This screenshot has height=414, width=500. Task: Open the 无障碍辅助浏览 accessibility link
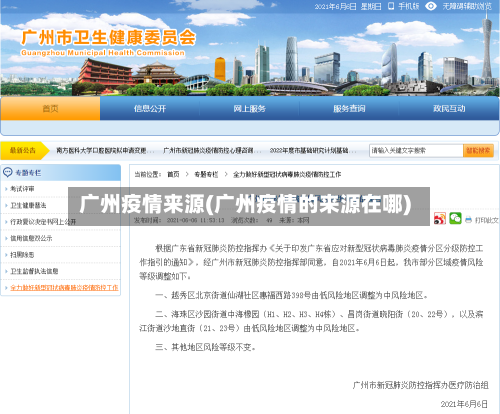pos(467,6)
